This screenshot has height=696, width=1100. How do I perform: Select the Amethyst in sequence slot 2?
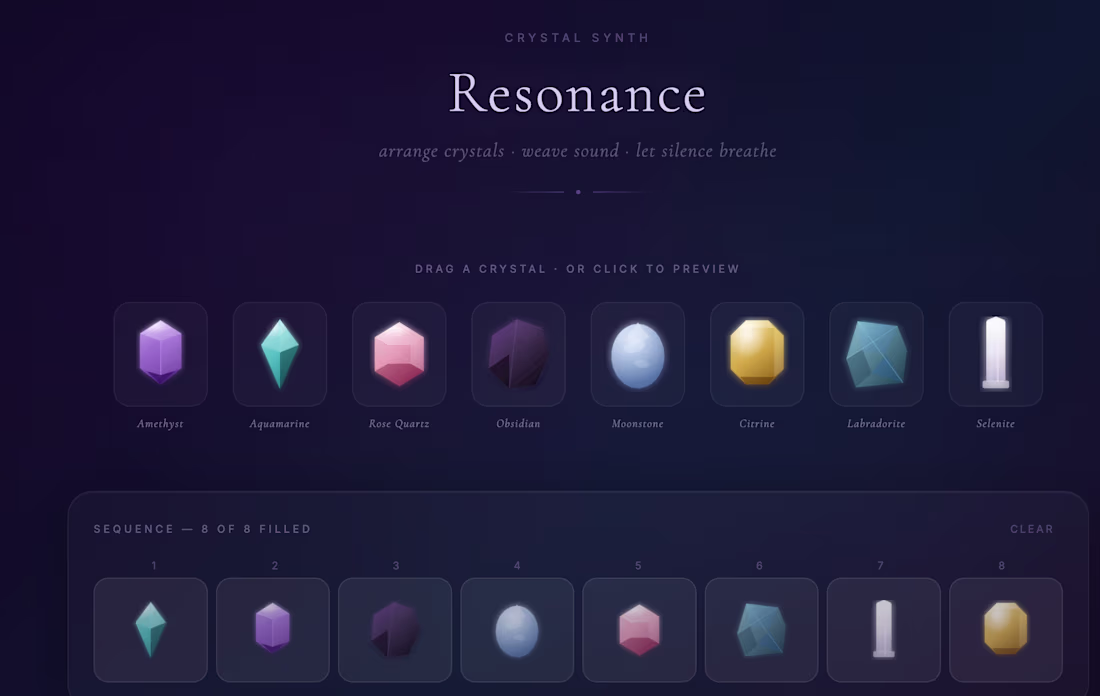click(273, 630)
